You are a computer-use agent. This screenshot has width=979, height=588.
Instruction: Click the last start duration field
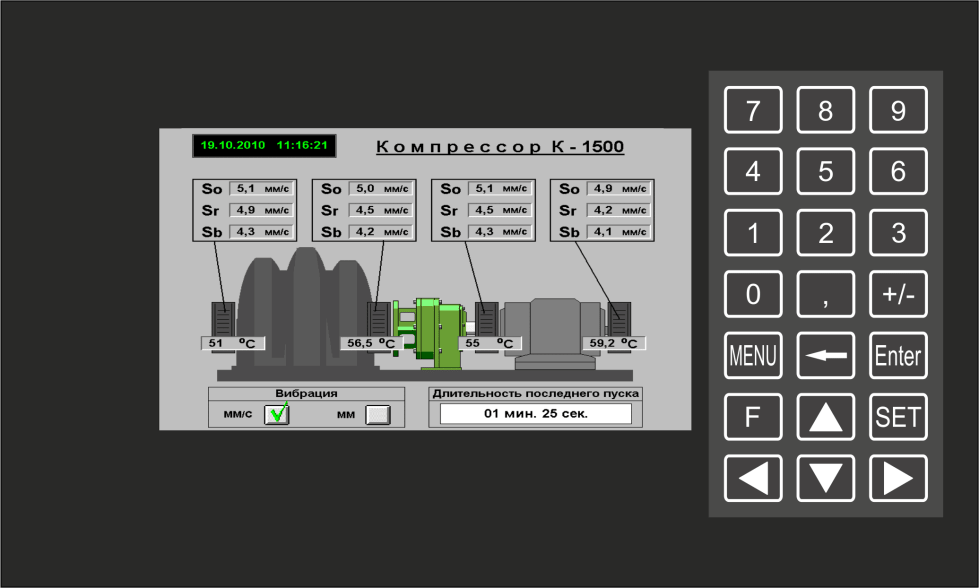tap(535, 413)
